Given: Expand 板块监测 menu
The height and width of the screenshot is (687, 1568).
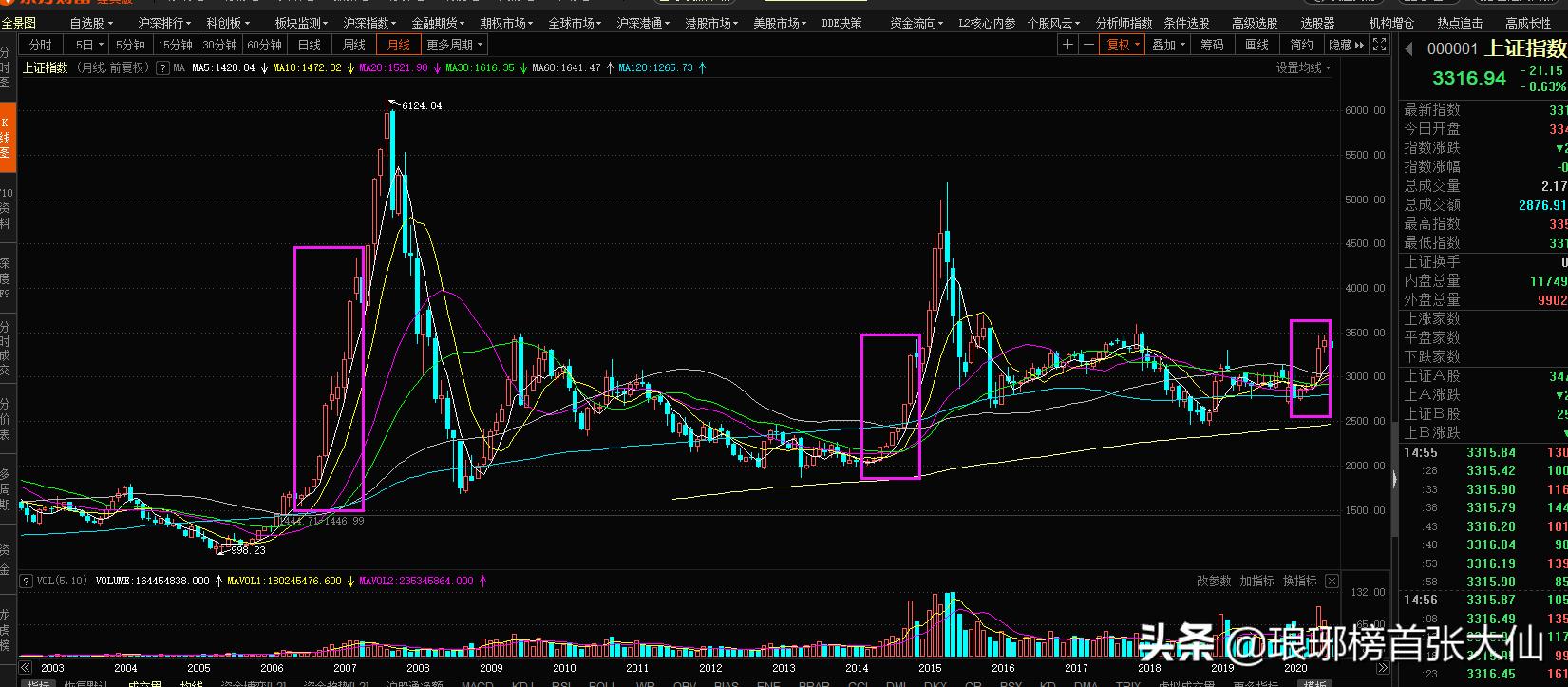Looking at the screenshot, I should [301, 22].
